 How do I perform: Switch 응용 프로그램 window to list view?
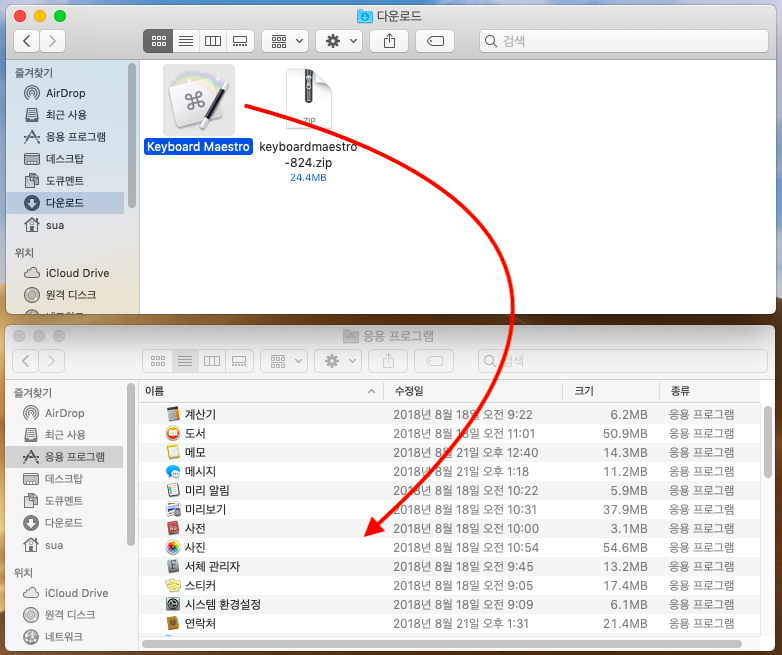[185, 361]
